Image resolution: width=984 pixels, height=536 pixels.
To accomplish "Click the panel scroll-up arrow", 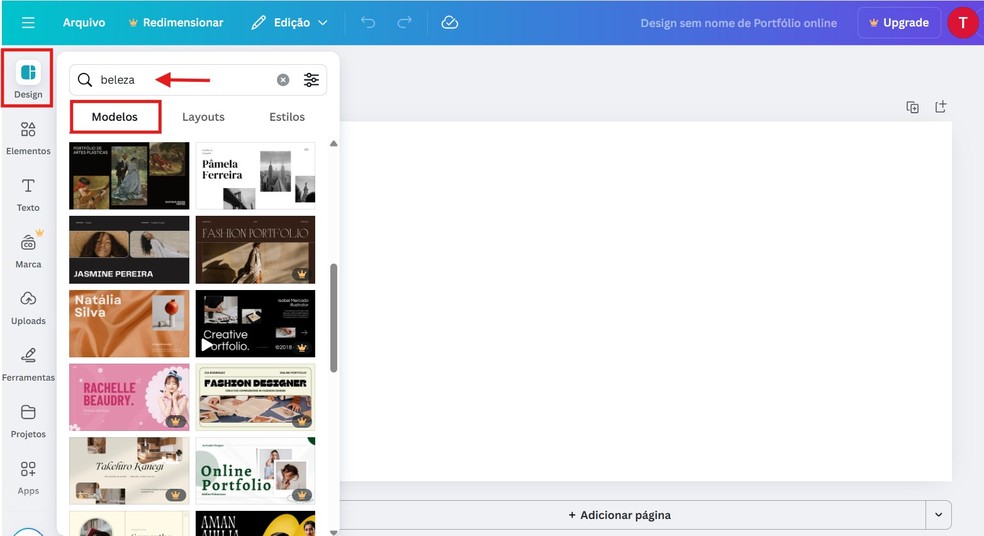I will coord(334,144).
